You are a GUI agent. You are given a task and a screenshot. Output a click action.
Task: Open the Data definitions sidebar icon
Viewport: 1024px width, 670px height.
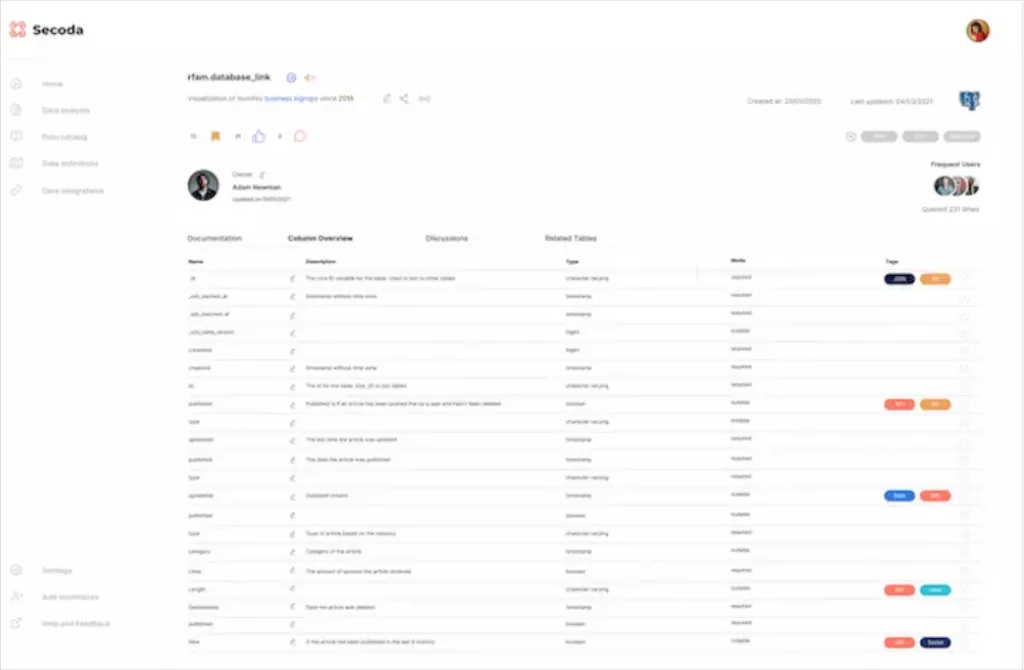coord(16,163)
